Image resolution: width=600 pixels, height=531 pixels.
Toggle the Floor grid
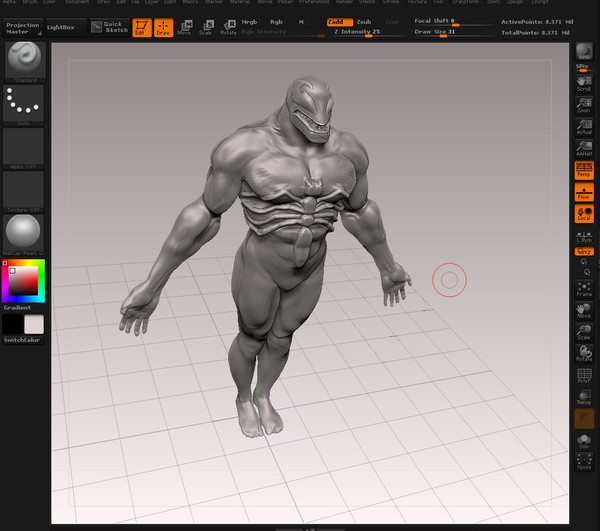[584, 192]
